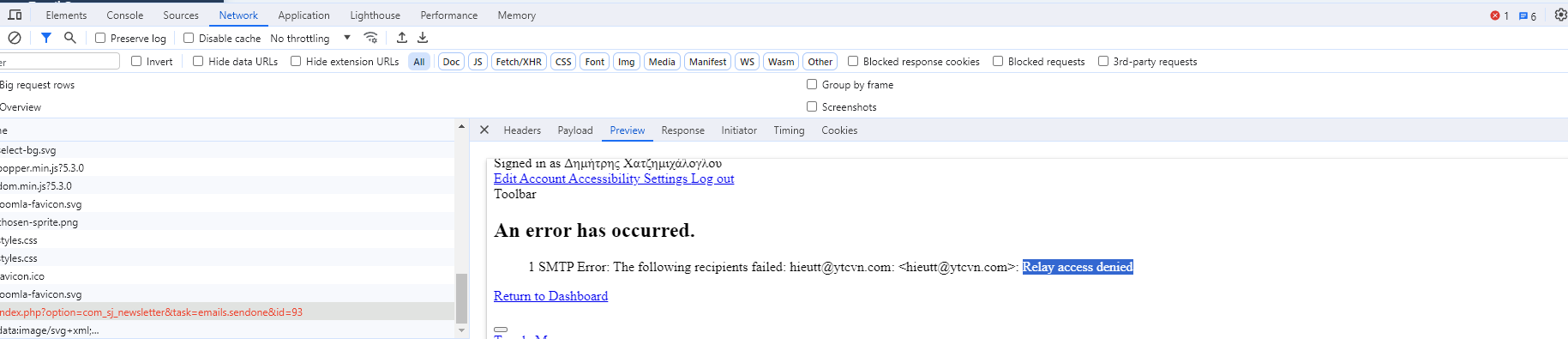This screenshot has height=339, width=1568.
Task: Toggle device toolbar icon
Action: pyautogui.click(x=15, y=15)
